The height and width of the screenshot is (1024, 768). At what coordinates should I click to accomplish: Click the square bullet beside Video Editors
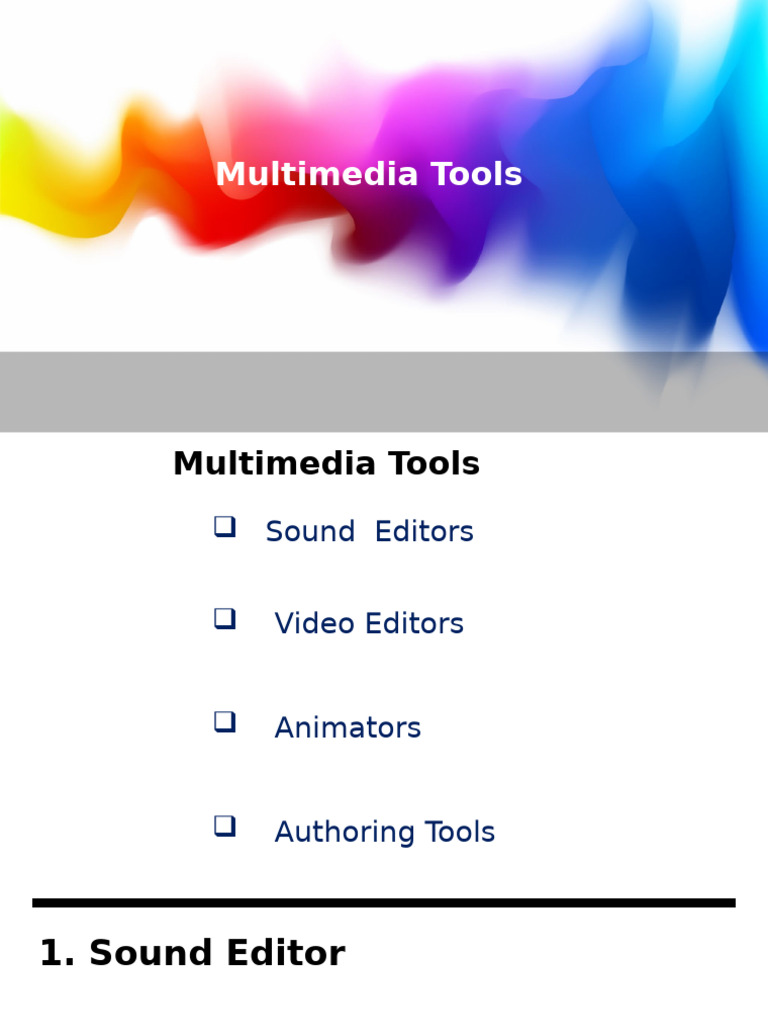coord(225,618)
